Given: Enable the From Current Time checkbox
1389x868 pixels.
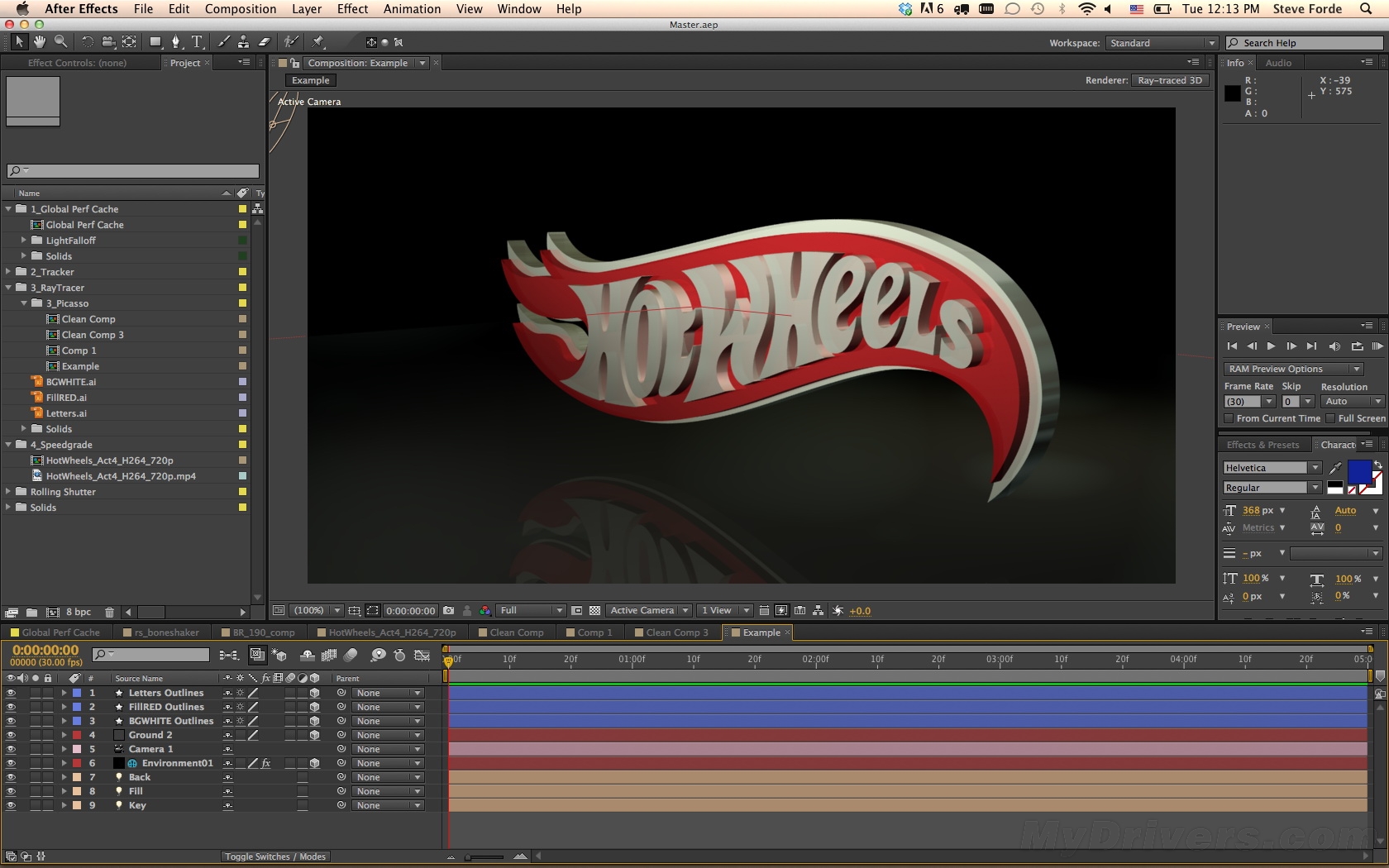Looking at the screenshot, I should point(1229,419).
